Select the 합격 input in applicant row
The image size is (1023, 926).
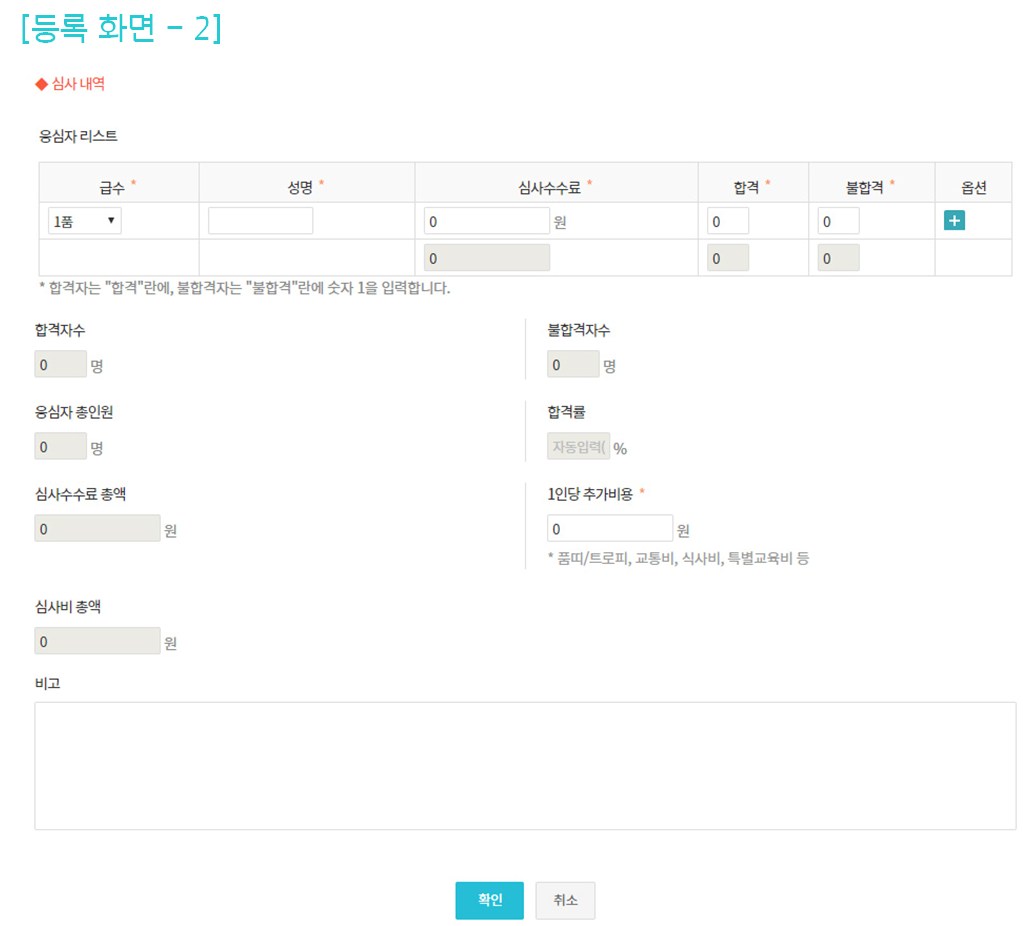click(727, 221)
